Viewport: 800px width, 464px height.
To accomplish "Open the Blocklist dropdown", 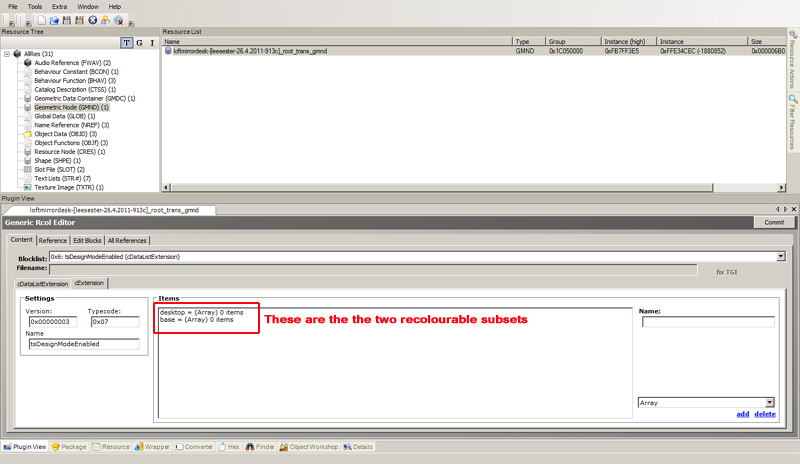I will (779, 256).
